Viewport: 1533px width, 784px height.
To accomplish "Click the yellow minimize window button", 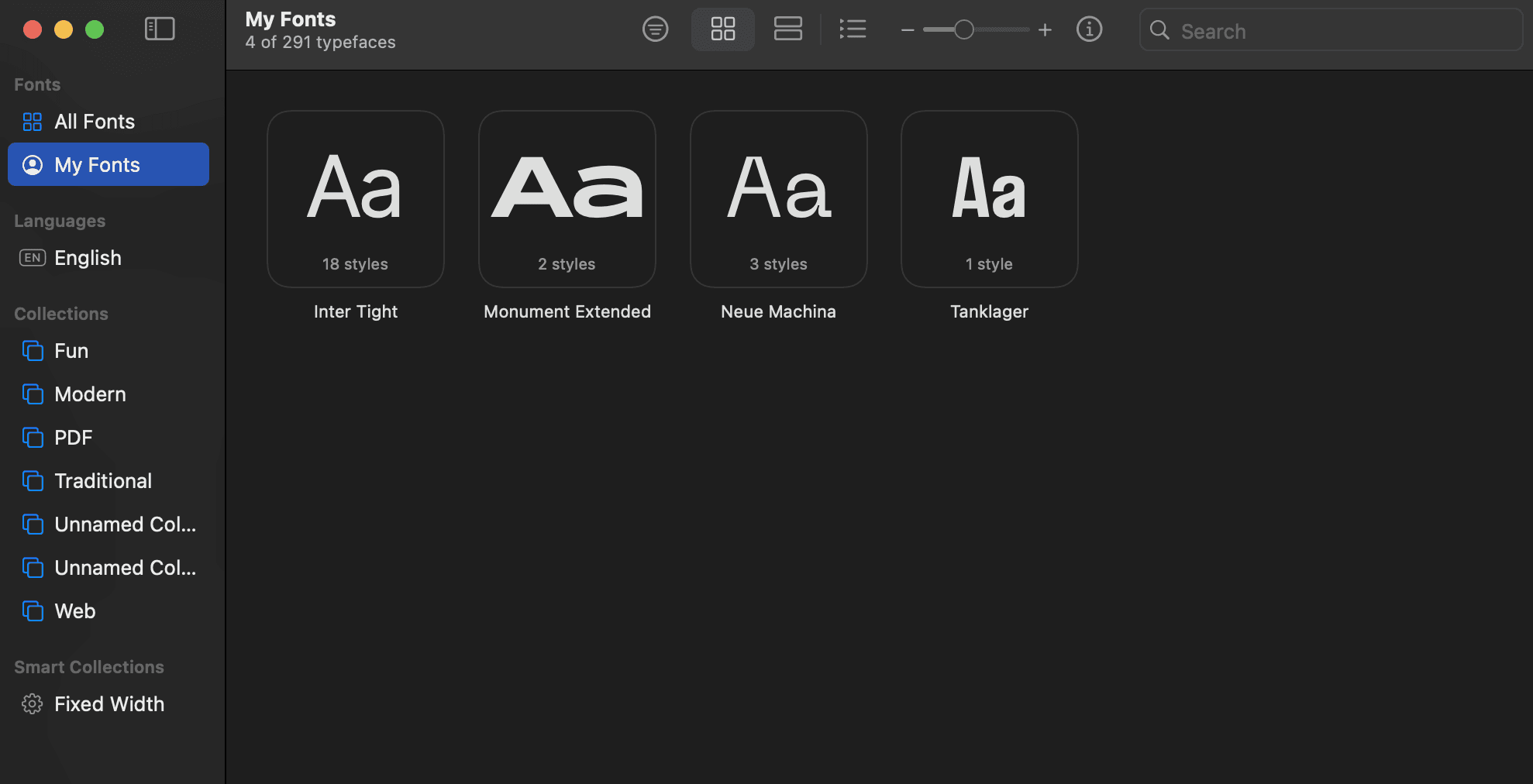I will point(64,29).
